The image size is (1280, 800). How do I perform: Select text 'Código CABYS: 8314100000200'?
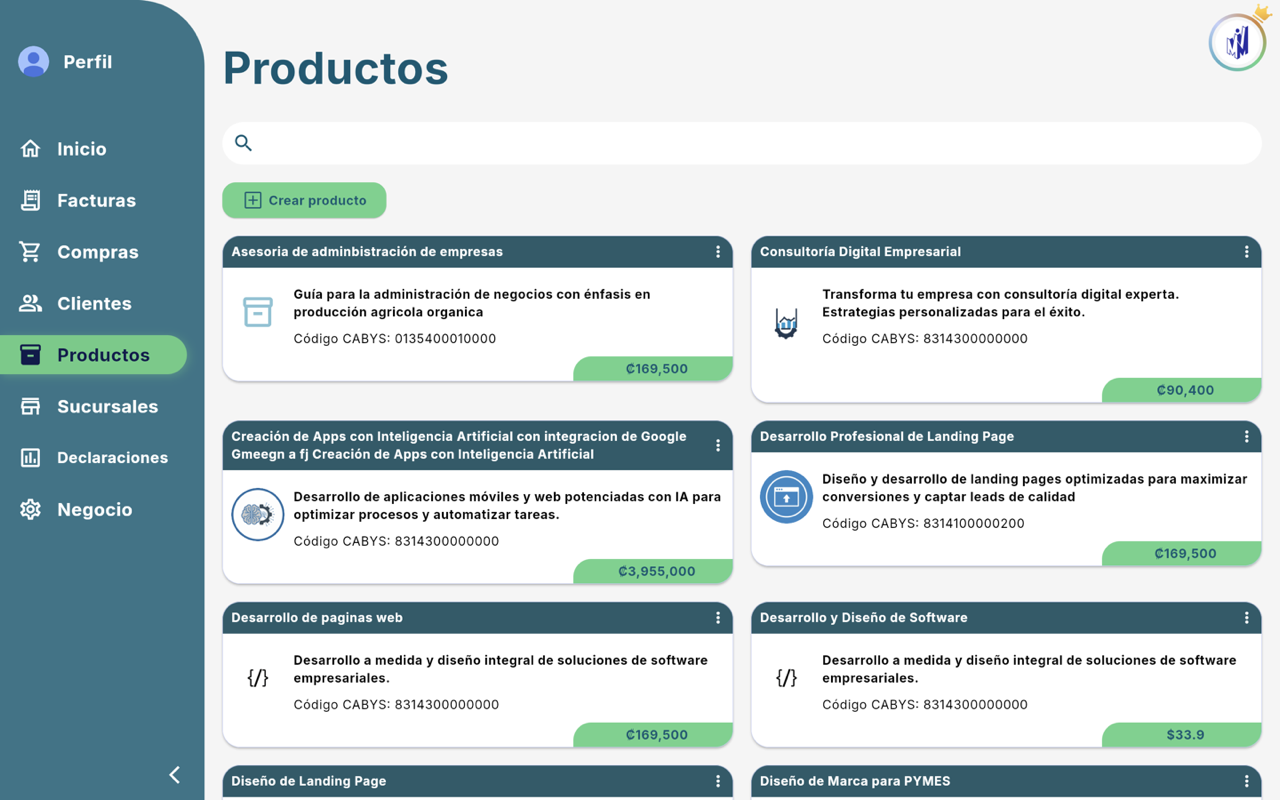coord(923,523)
